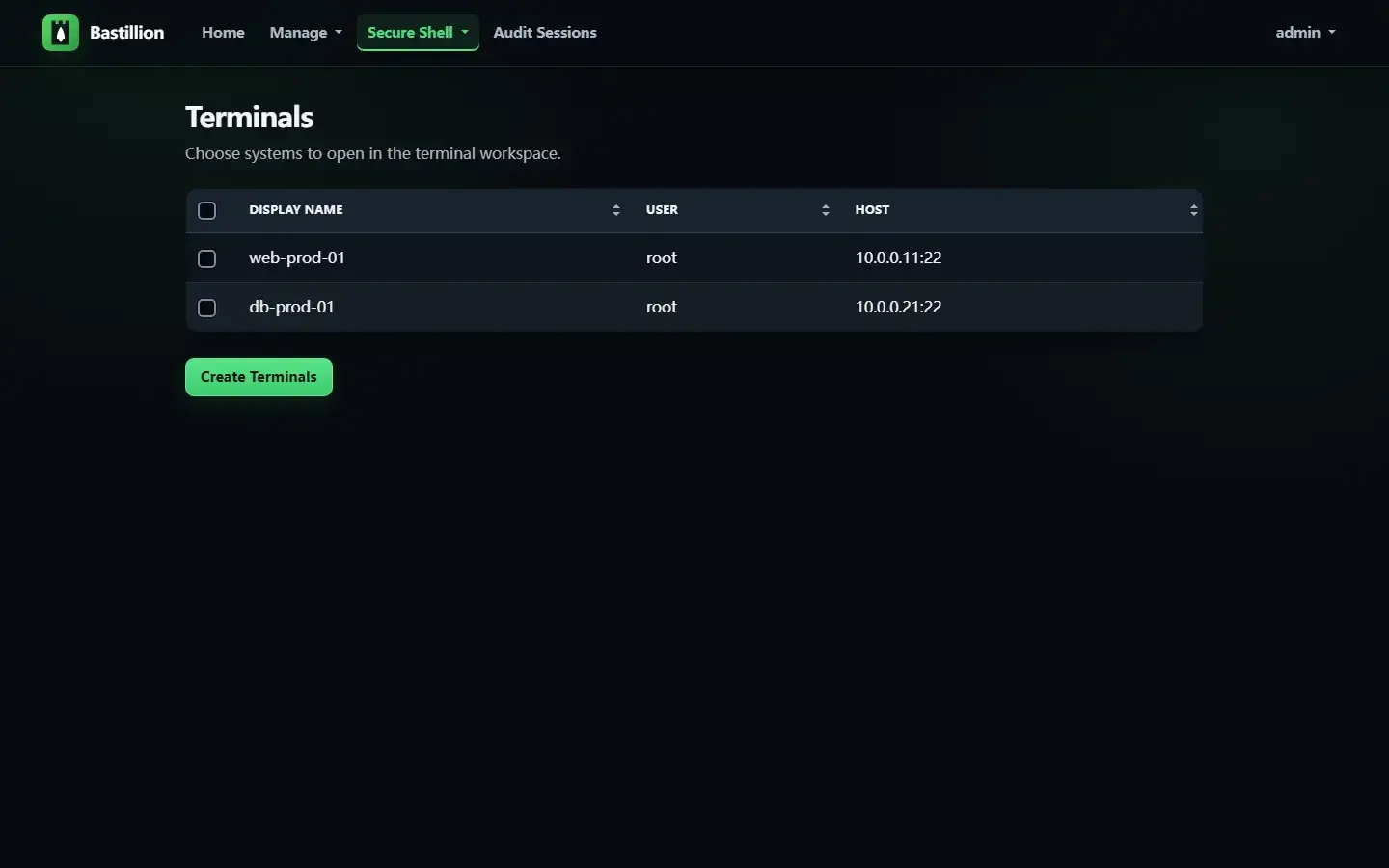Screen dimensions: 1389x868
Task: Check the db-prod-01 system checkbox
Action: pos(206,308)
